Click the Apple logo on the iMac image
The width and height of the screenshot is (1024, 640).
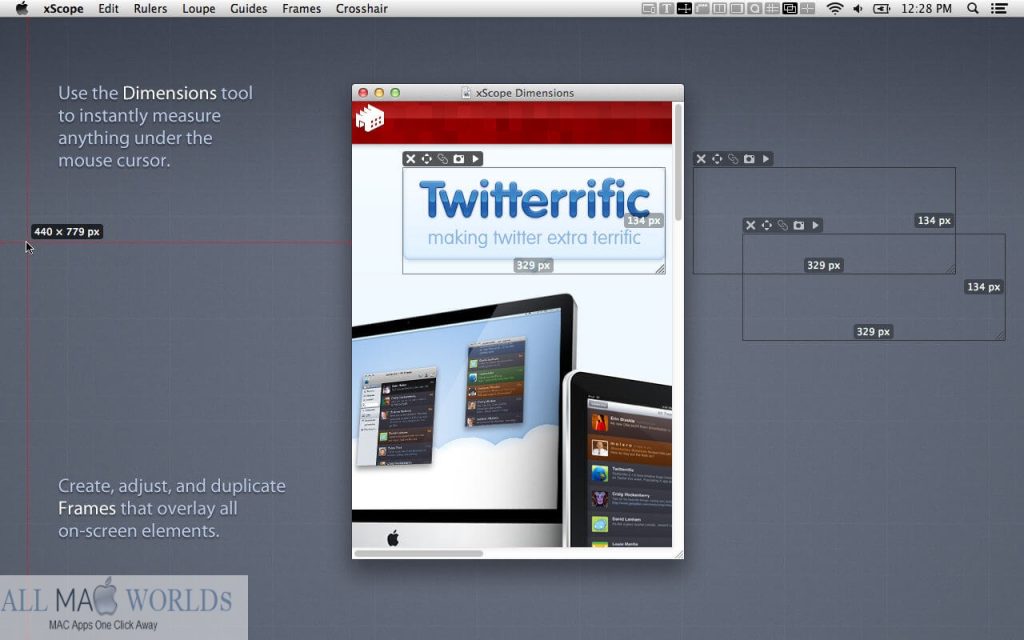point(392,538)
